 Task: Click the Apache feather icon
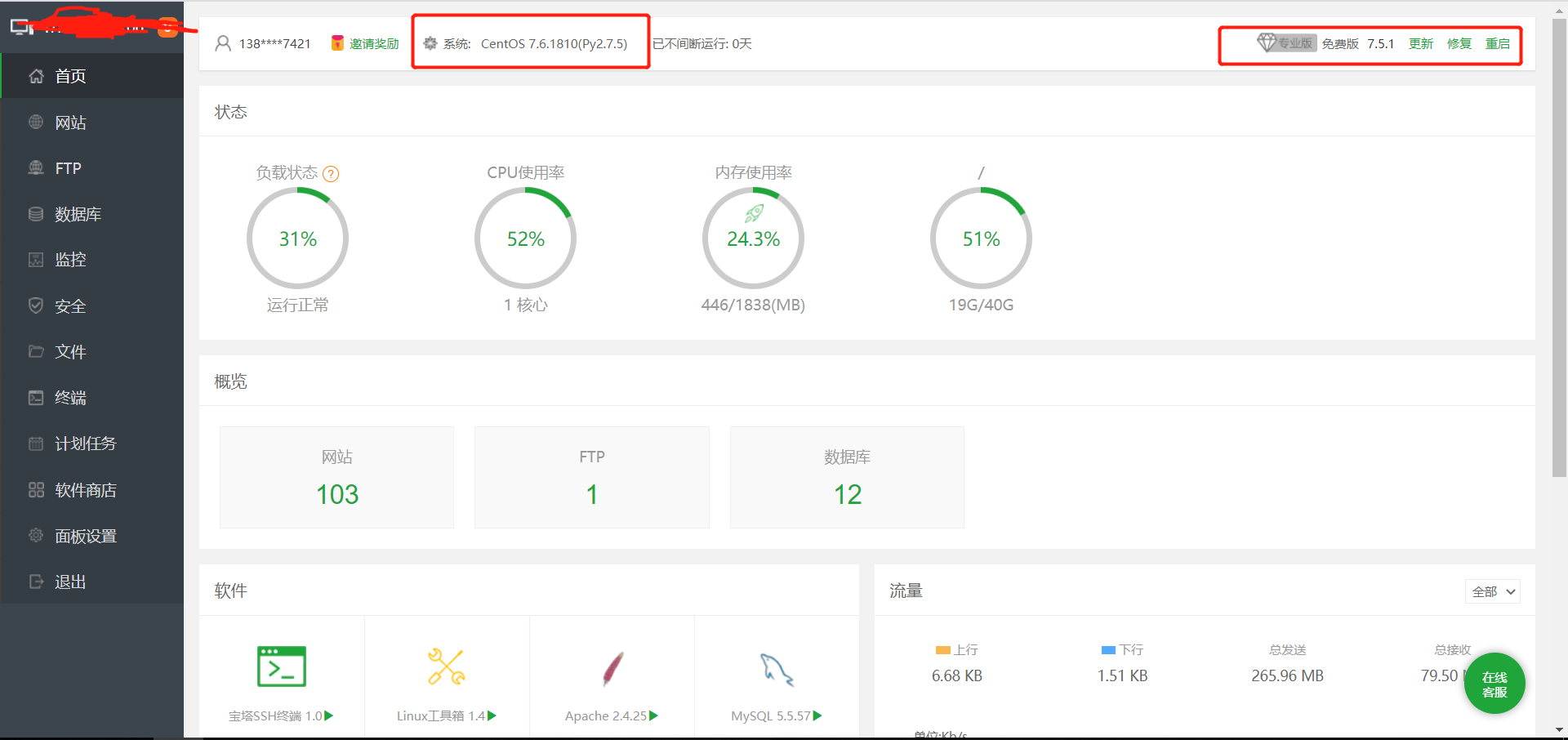tap(612, 669)
